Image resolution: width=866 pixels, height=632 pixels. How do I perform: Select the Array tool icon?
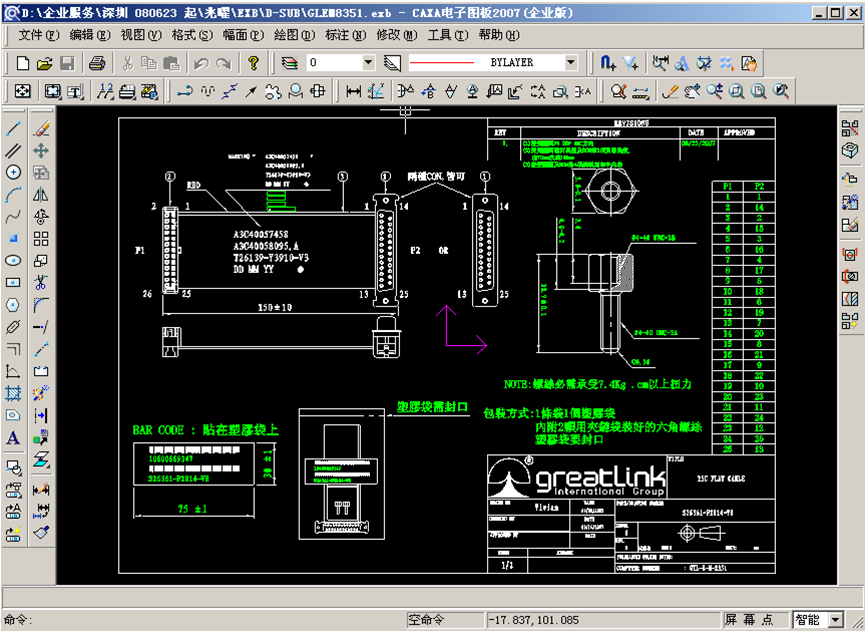click(x=41, y=239)
